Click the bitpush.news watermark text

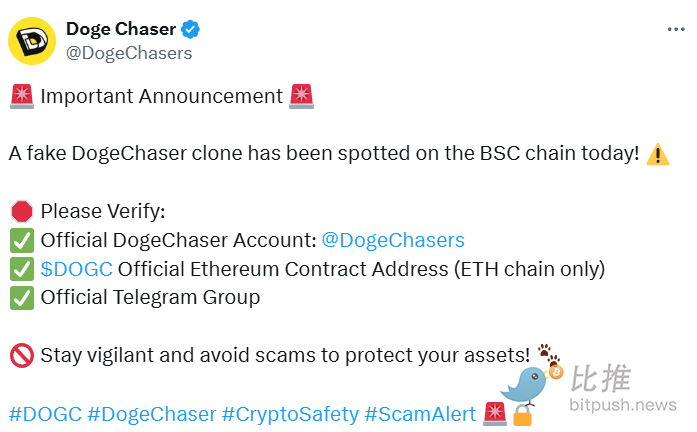pyautogui.click(x=622, y=405)
